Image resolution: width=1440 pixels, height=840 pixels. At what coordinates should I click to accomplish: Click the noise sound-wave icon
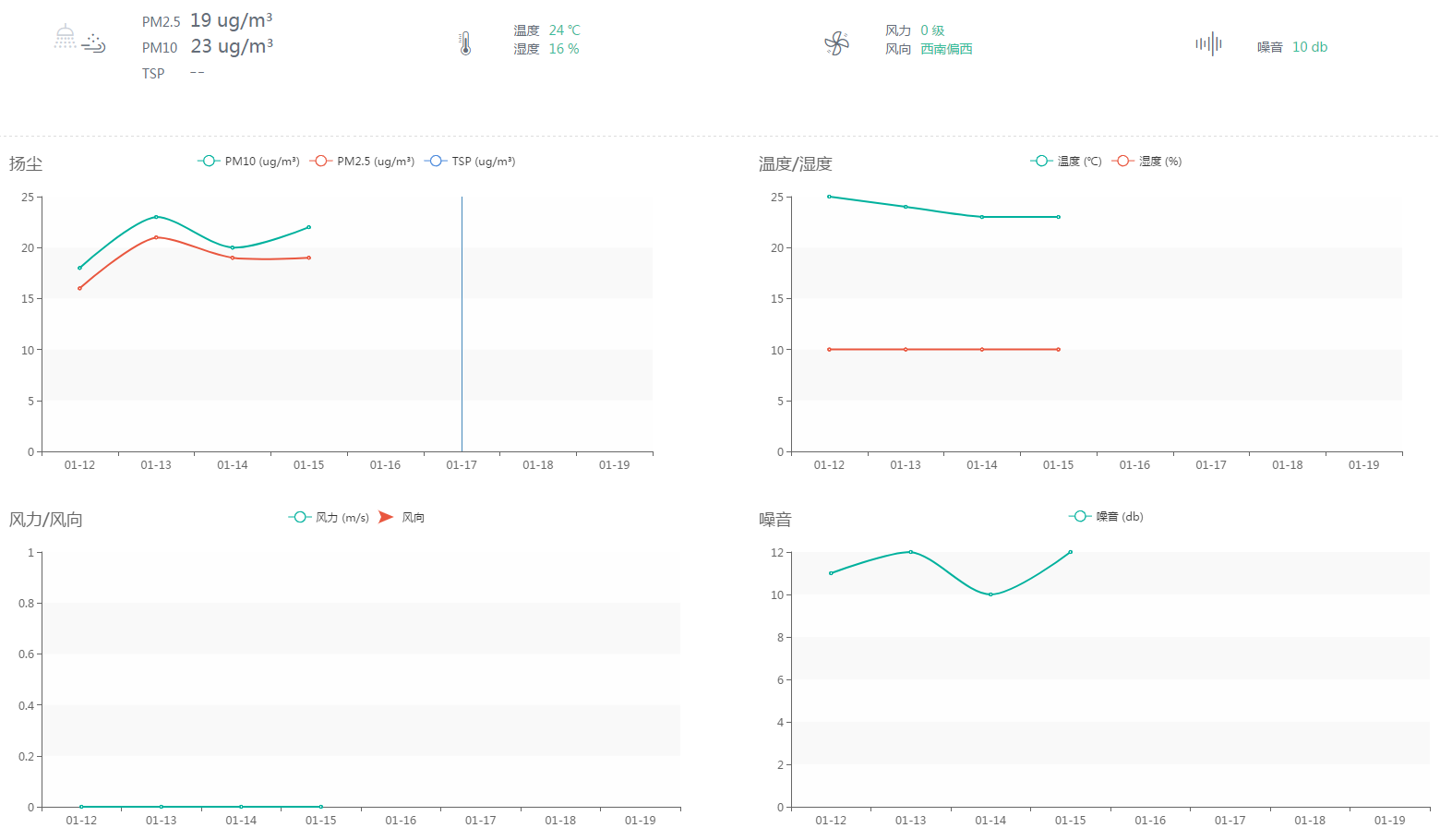click(1208, 43)
